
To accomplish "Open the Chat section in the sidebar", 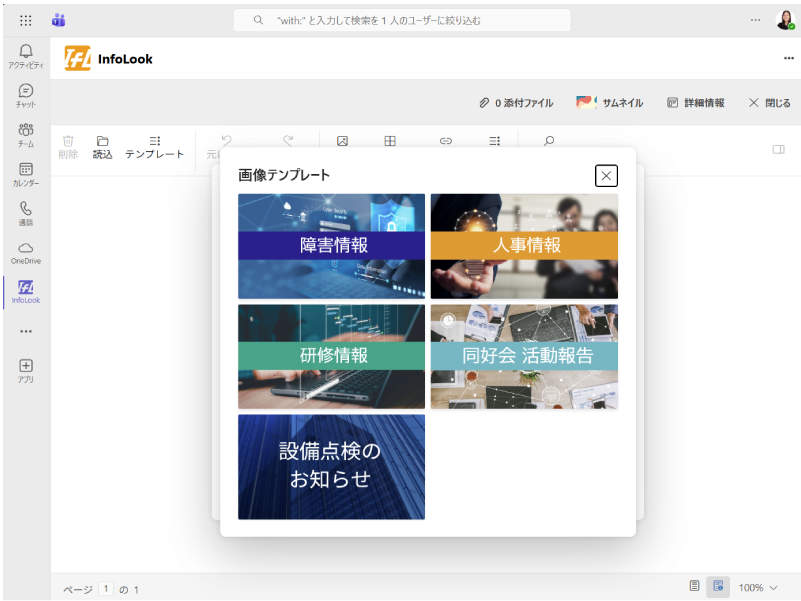I will coord(25,95).
